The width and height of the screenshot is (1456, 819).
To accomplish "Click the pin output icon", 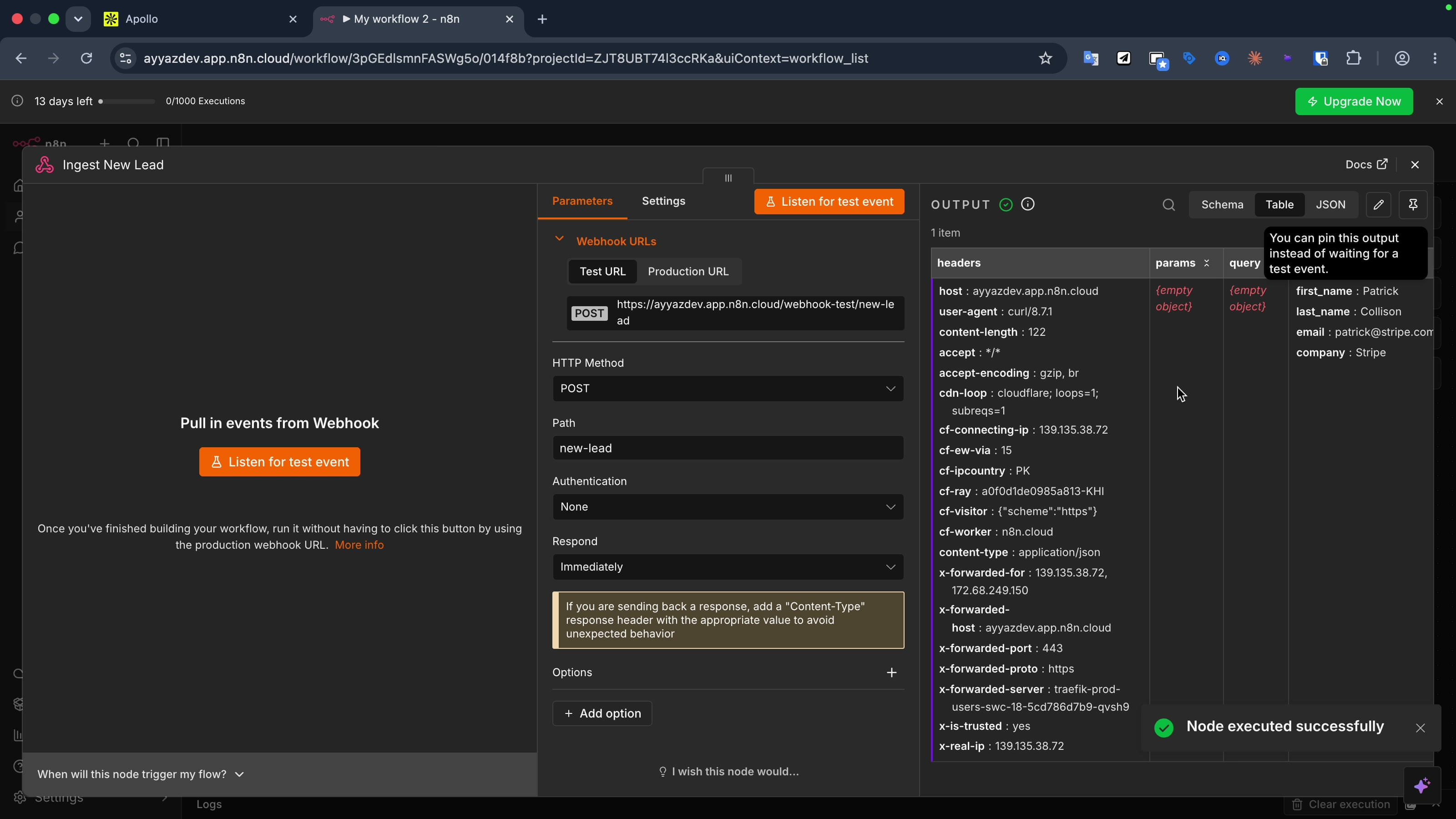I will (x=1412, y=205).
